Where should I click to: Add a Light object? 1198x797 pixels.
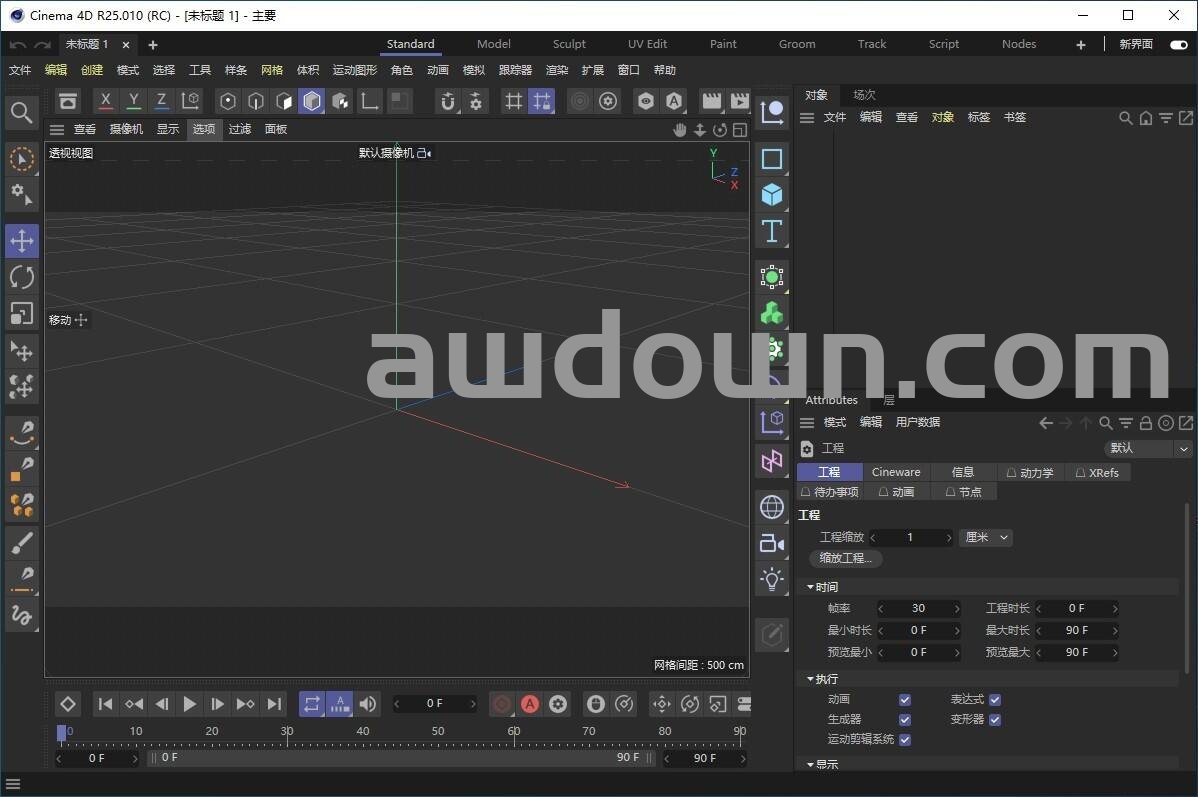coord(771,579)
